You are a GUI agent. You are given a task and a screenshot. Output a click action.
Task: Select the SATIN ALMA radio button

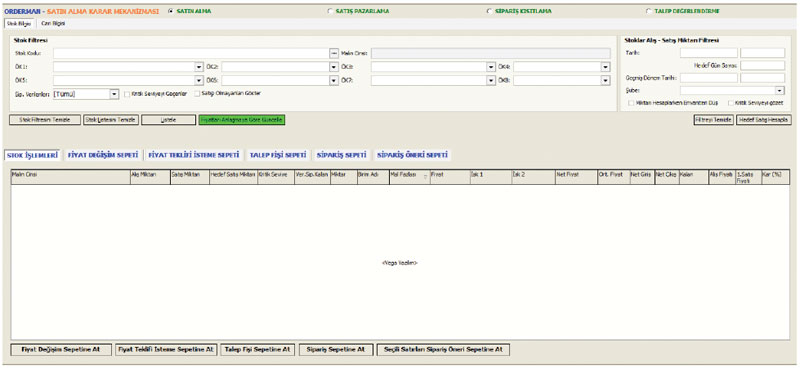pos(170,11)
